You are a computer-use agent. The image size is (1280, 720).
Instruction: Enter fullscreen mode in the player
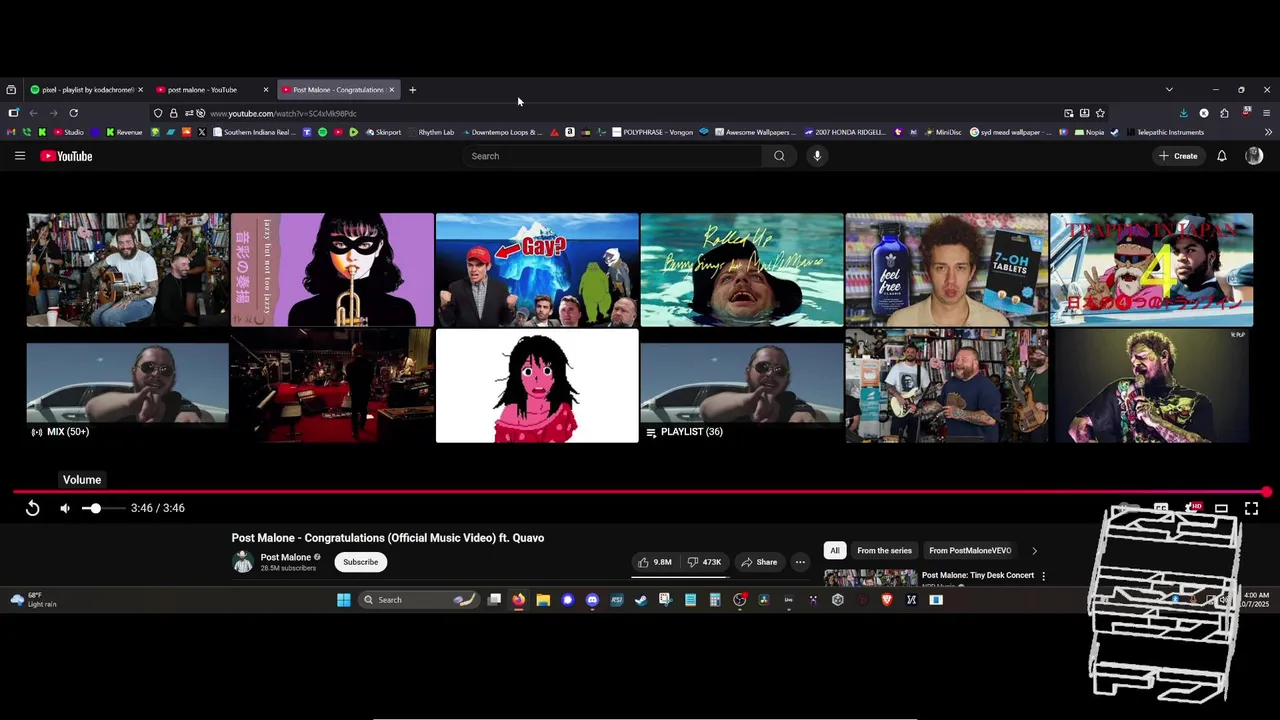point(1251,508)
